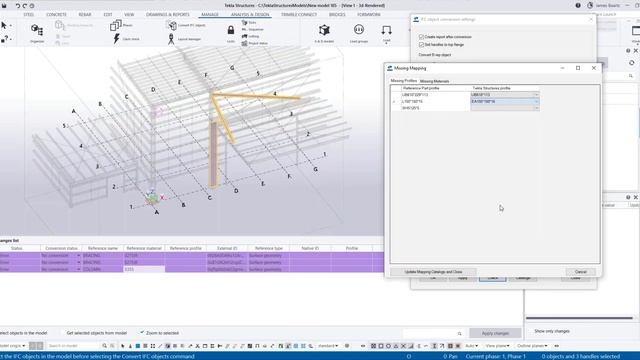Toggle Show only changes option
Image resolution: width=640 pixels, height=360 pixels.
pyautogui.click(x=551, y=331)
